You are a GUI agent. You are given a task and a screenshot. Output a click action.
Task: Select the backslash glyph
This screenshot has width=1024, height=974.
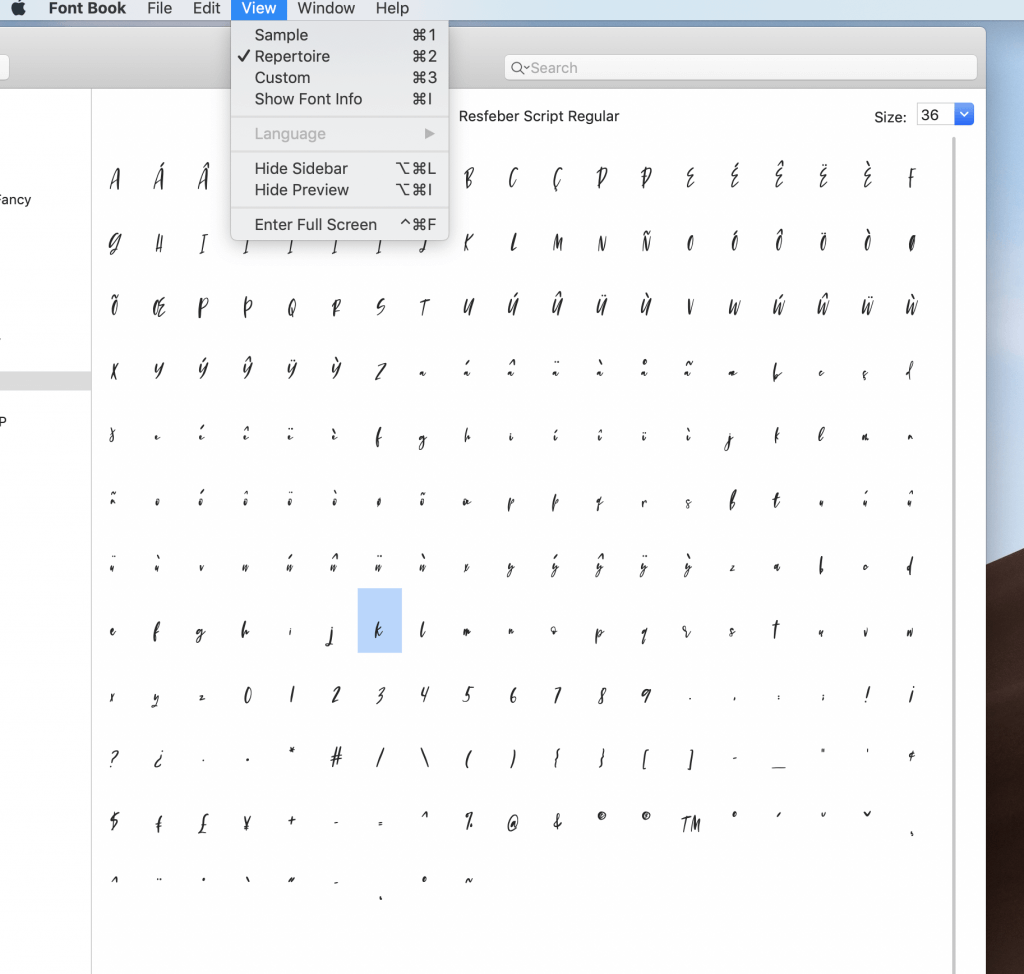tap(424, 757)
